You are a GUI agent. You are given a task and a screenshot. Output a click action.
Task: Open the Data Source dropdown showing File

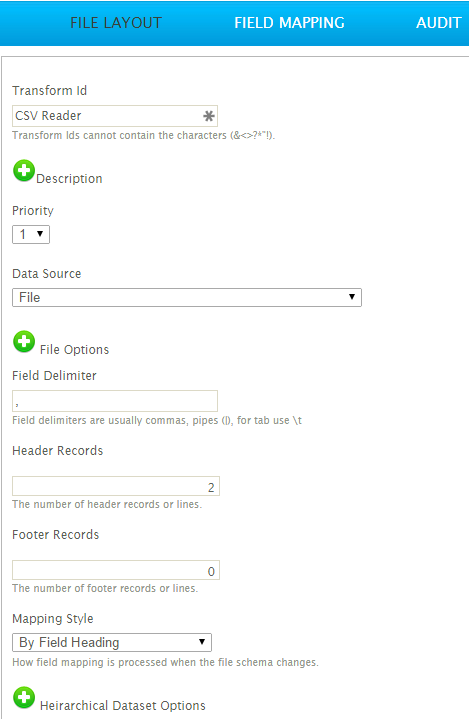[x=187, y=297]
